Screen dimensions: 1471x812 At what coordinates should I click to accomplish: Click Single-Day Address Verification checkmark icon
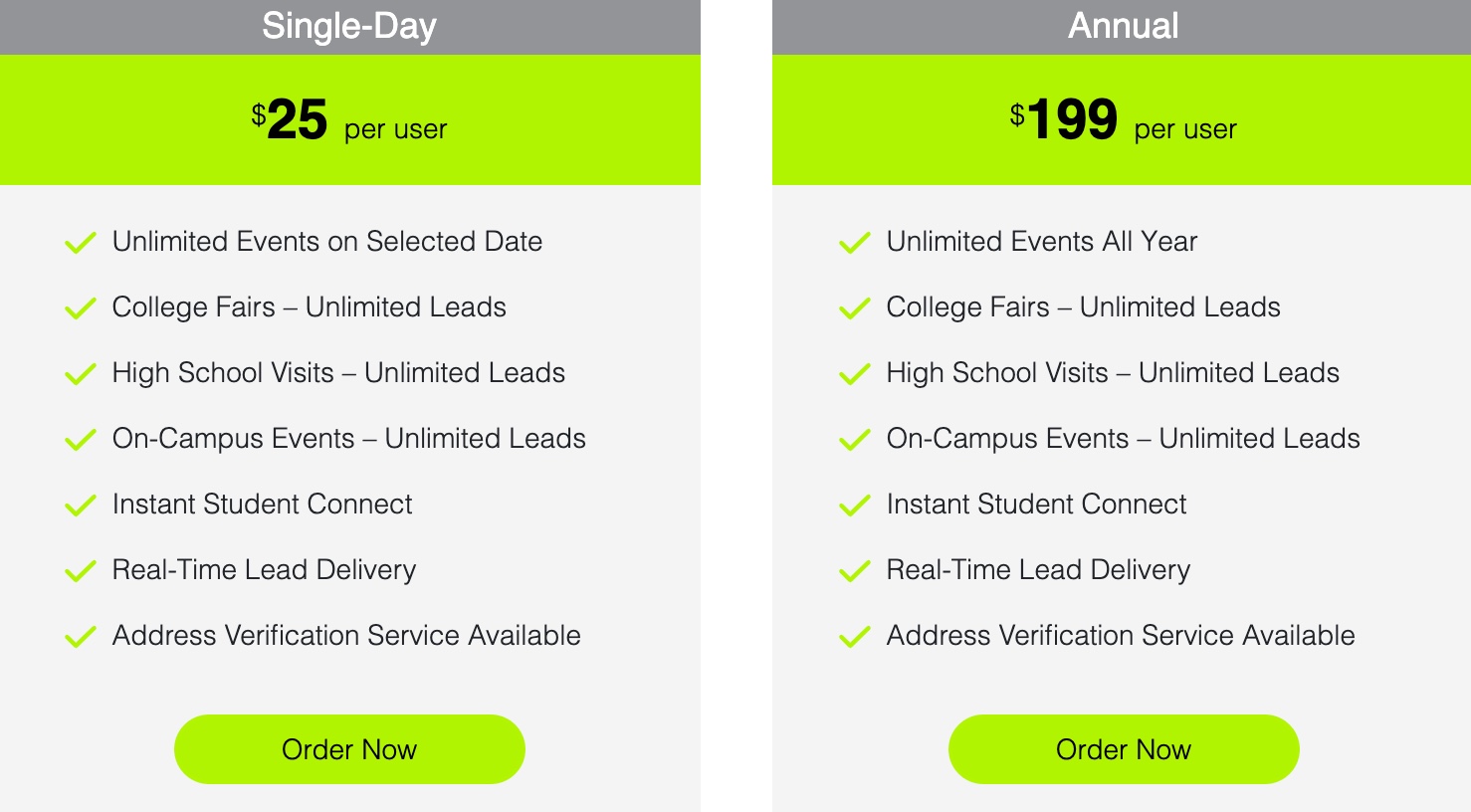81,637
